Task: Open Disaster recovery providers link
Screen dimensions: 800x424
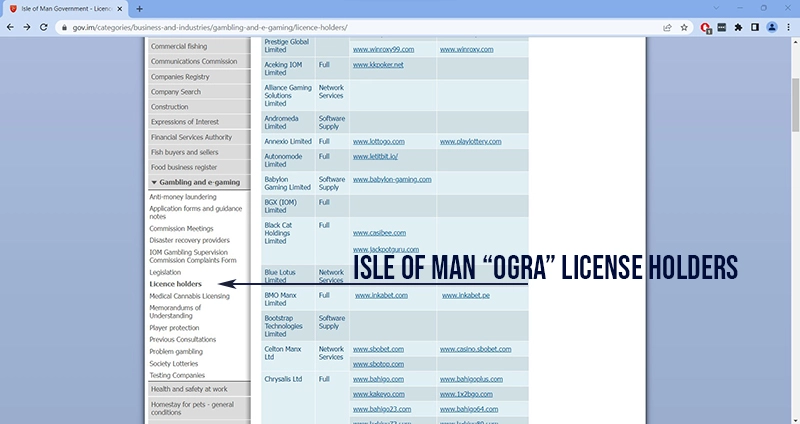Action: (x=189, y=240)
